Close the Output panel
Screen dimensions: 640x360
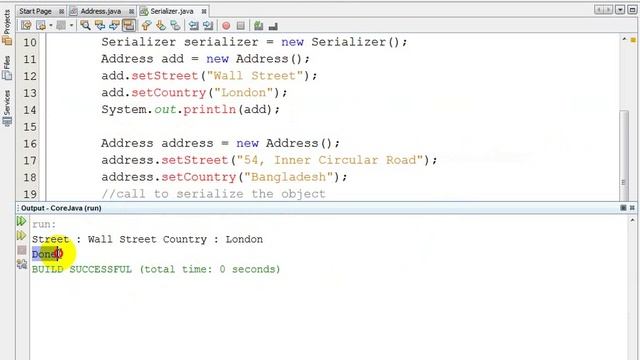pyautogui.click(x=632, y=208)
